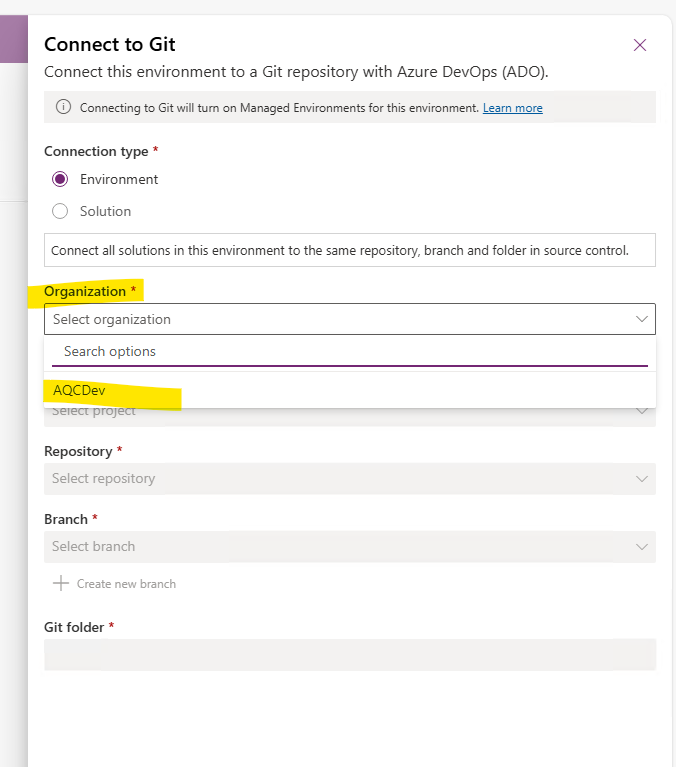
Task: Click the Solution label text
Action: coord(106,211)
